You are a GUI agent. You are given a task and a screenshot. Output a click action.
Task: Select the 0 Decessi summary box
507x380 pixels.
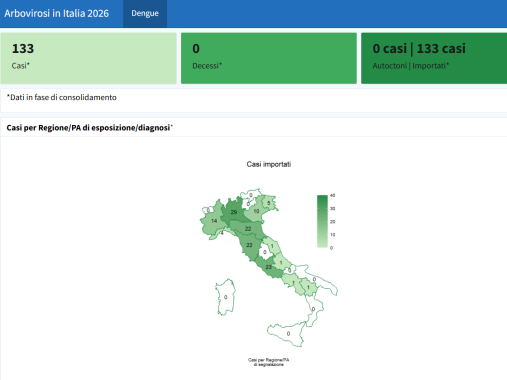(x=269, y=58)
